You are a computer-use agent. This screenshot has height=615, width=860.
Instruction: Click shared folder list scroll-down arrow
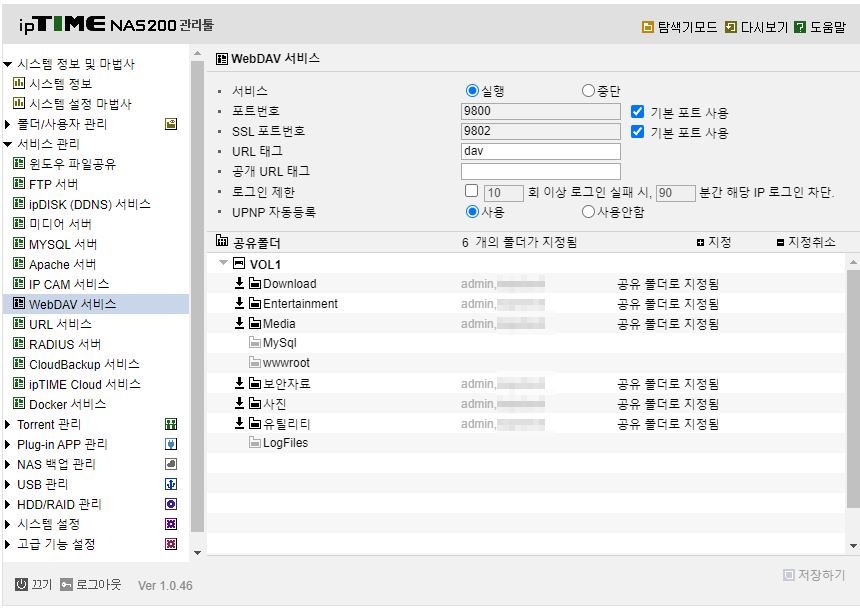tap(853, 546)
